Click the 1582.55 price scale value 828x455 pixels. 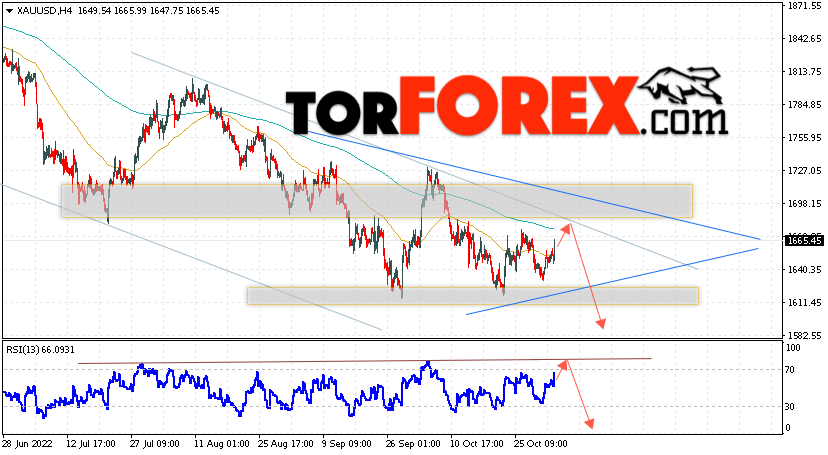click(x=804, y=336)
